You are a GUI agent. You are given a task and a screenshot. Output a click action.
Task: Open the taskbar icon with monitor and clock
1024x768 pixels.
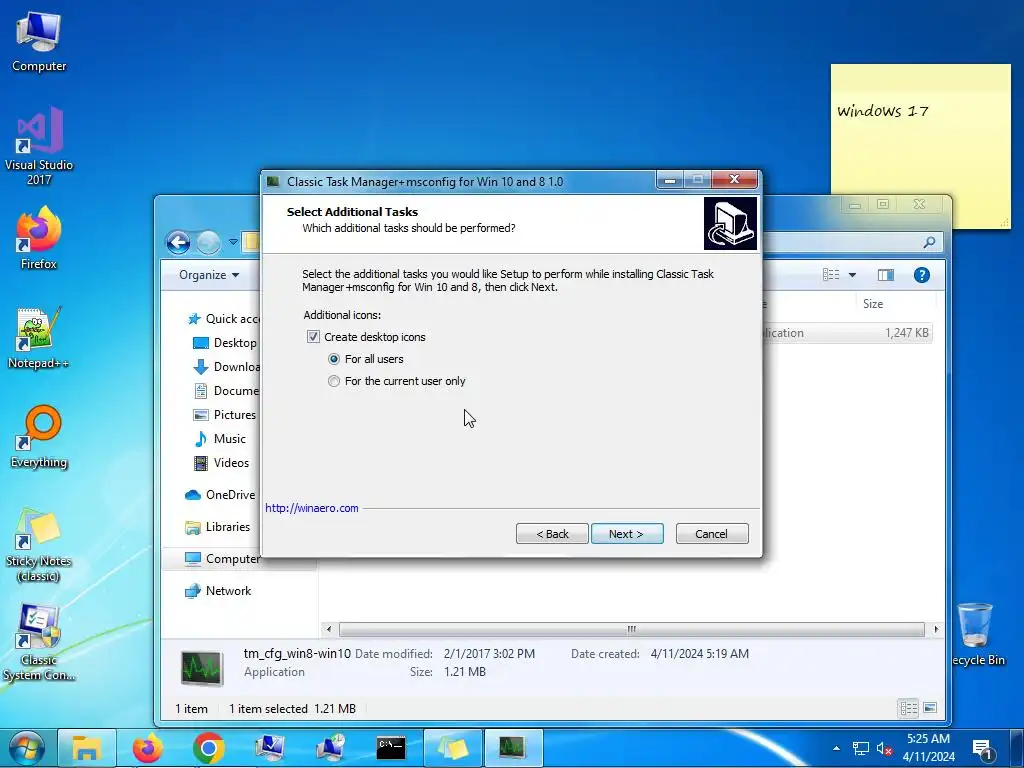pyautogui.click(x=330, y=748)
